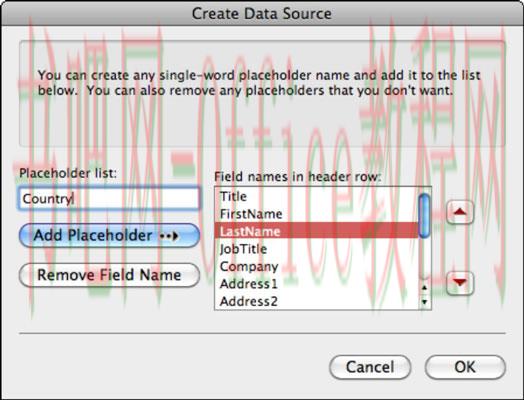Select Title in the field names list

click(316, 196)
